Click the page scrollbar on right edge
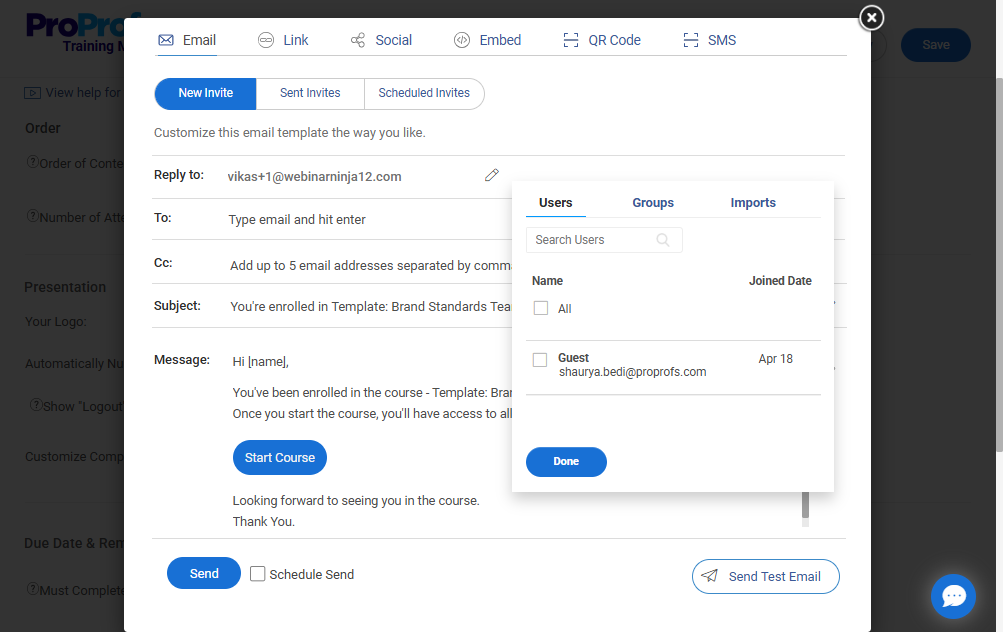 pyautogui.click(x=999, y=265)
